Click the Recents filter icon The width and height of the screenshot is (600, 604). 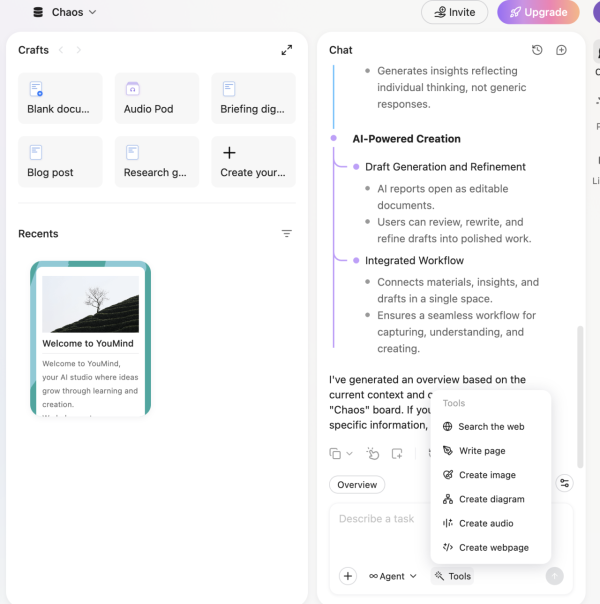tap(287, 234)
